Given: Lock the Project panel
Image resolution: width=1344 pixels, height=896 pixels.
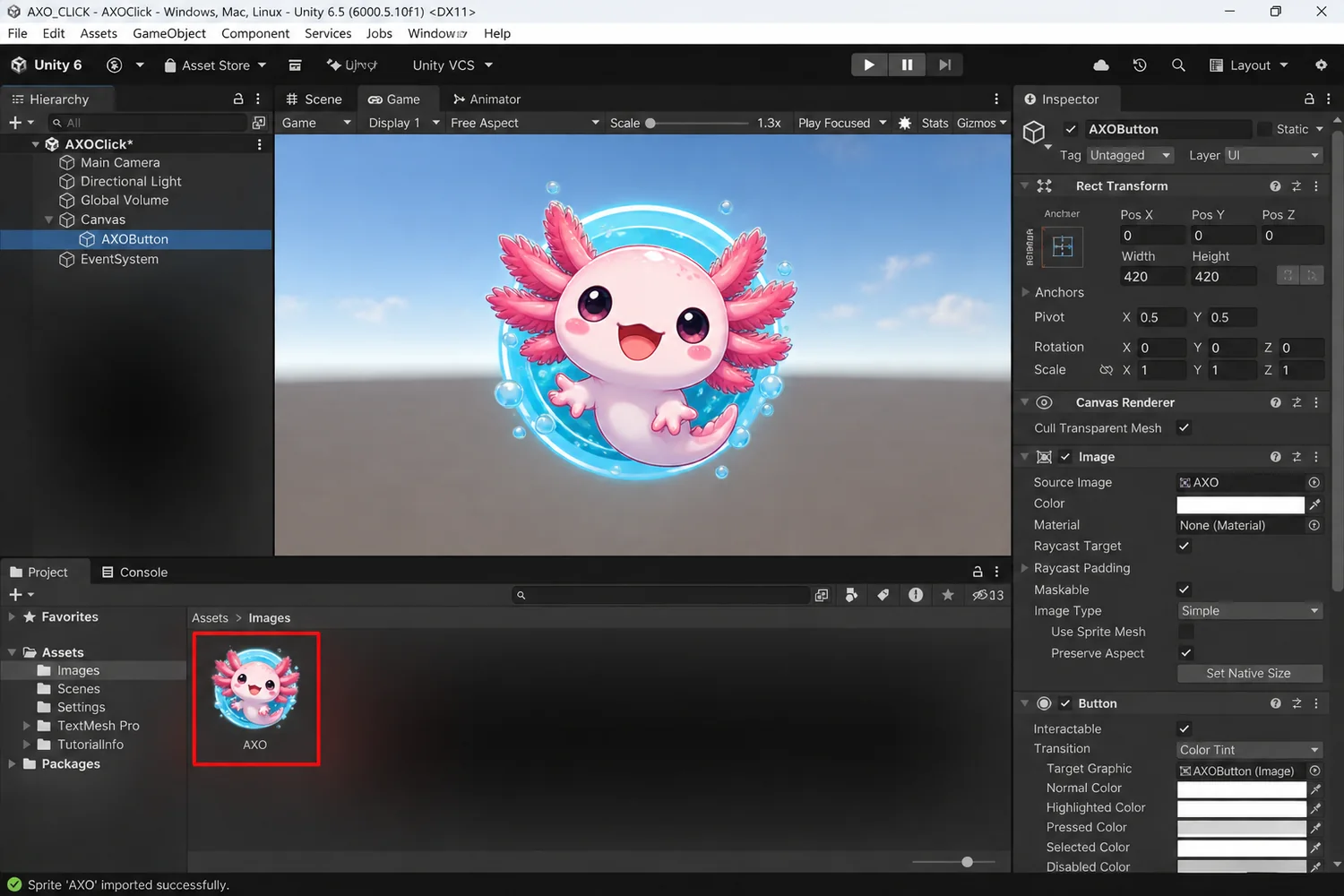Looking at the screenshot, I should coord(978,572).
